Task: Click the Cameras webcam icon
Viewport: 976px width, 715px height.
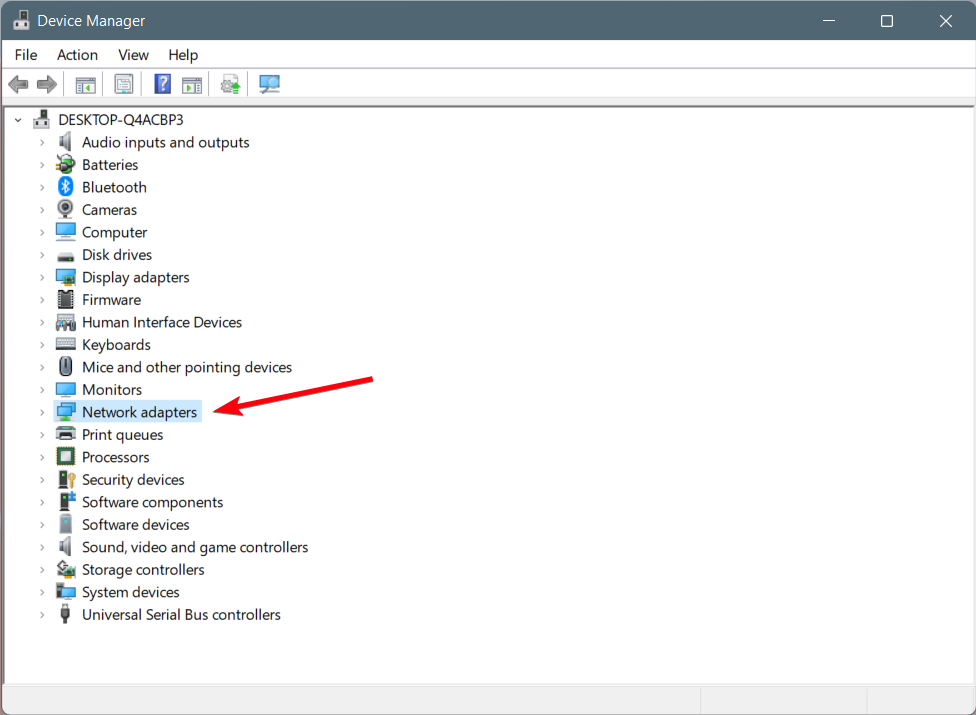Action: tap(65, 209)
